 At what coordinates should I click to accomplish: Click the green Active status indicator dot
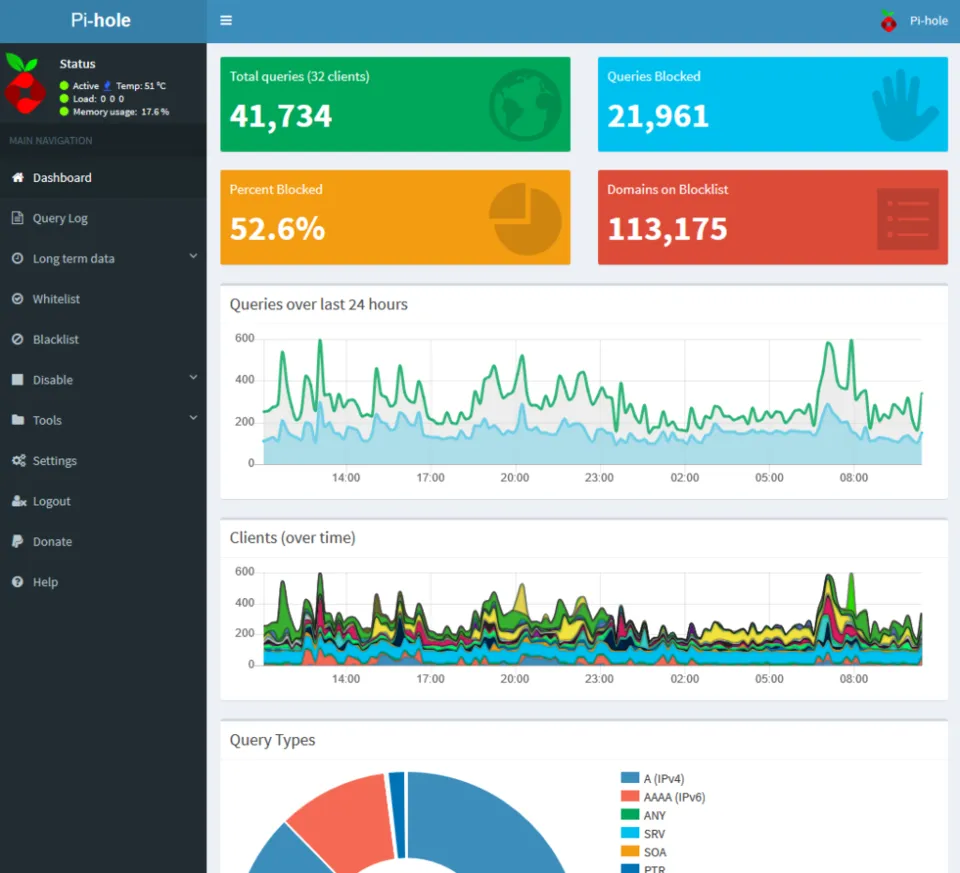tap(64, 86)
